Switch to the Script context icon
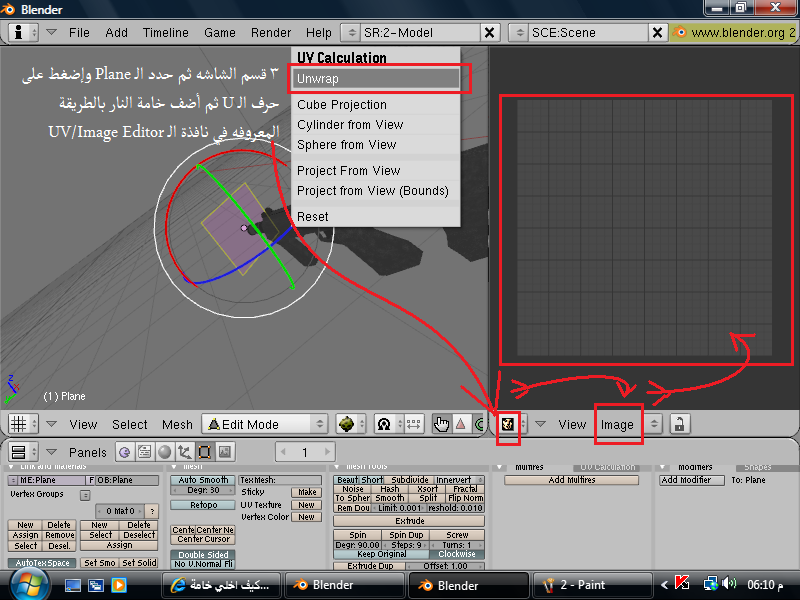The image size is (800, 600). 145,452
